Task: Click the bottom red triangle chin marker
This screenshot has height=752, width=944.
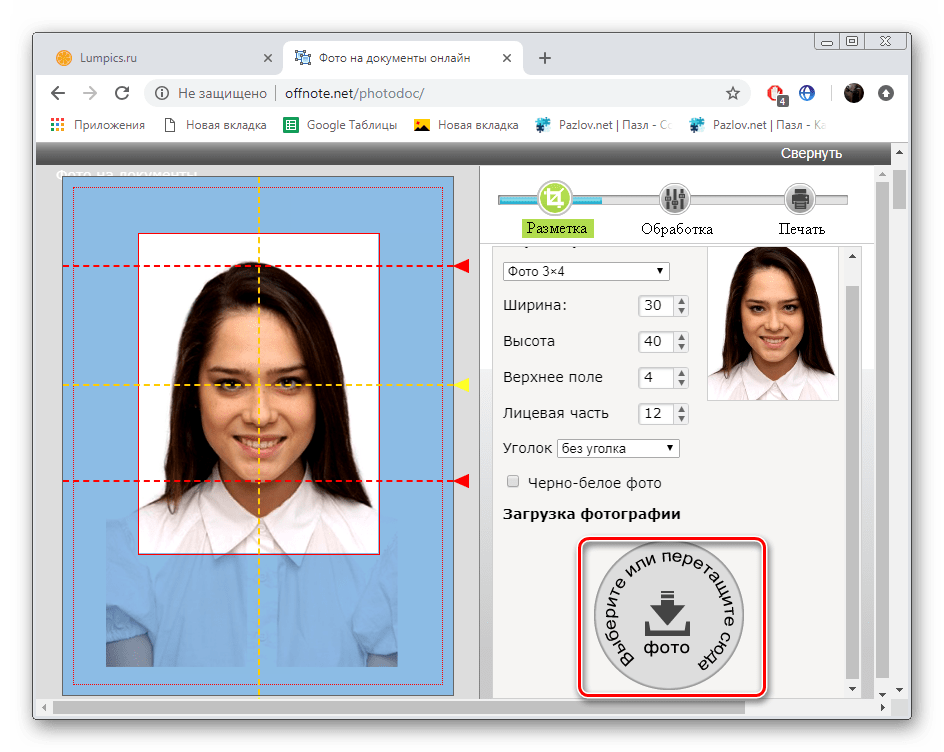Action: pyautogui.click(x=461, y=481)
